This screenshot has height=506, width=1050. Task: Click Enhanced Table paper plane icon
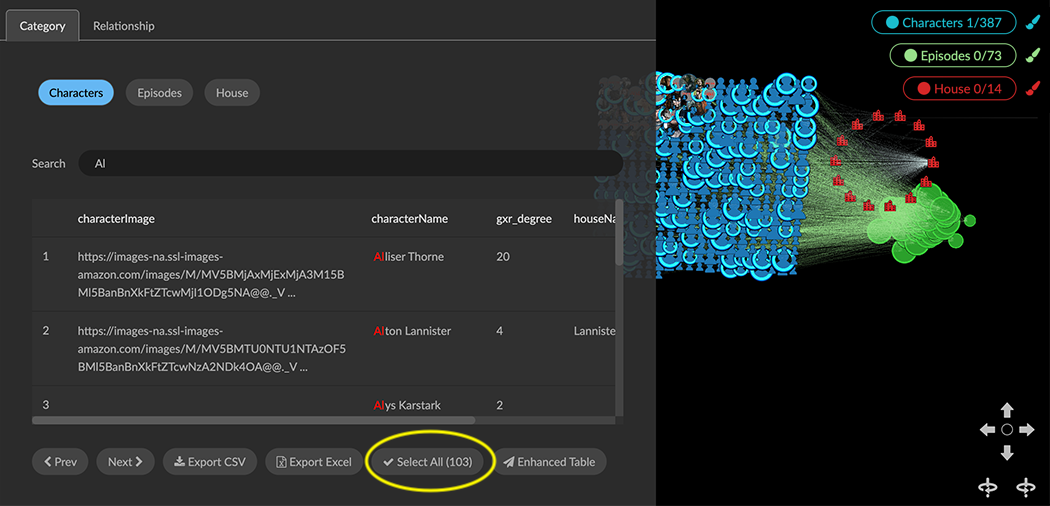tap(509, 462)
